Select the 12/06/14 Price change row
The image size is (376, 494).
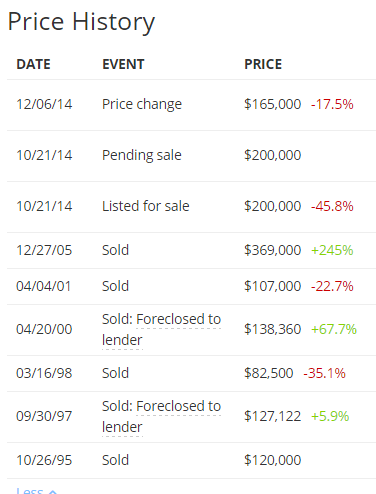pos(191,105)
